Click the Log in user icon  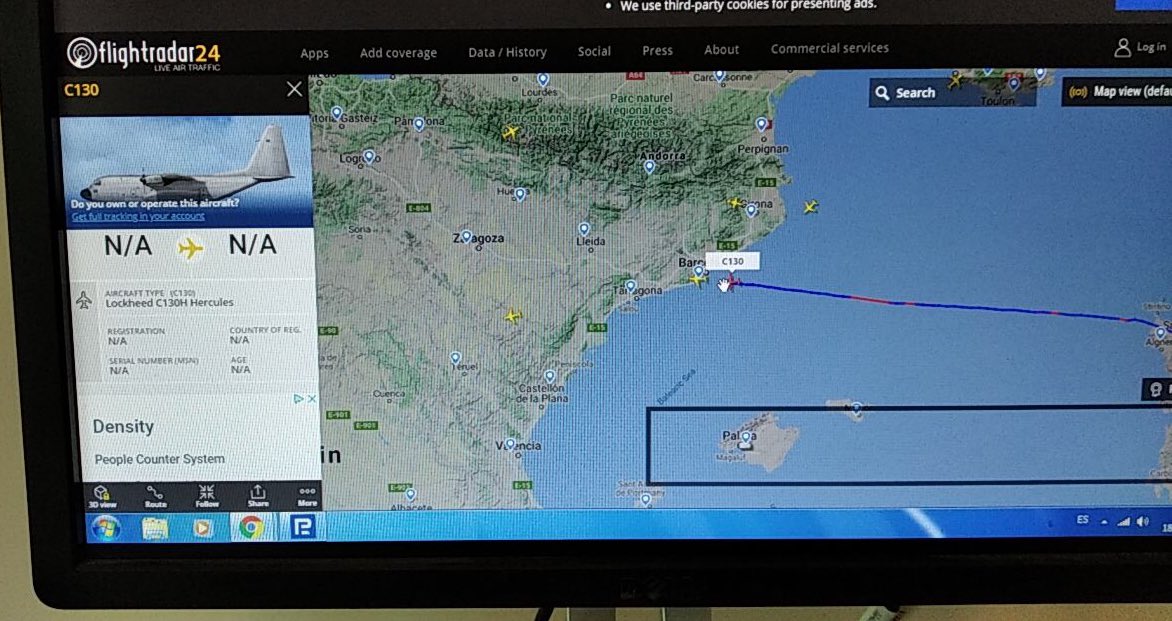1122,48
